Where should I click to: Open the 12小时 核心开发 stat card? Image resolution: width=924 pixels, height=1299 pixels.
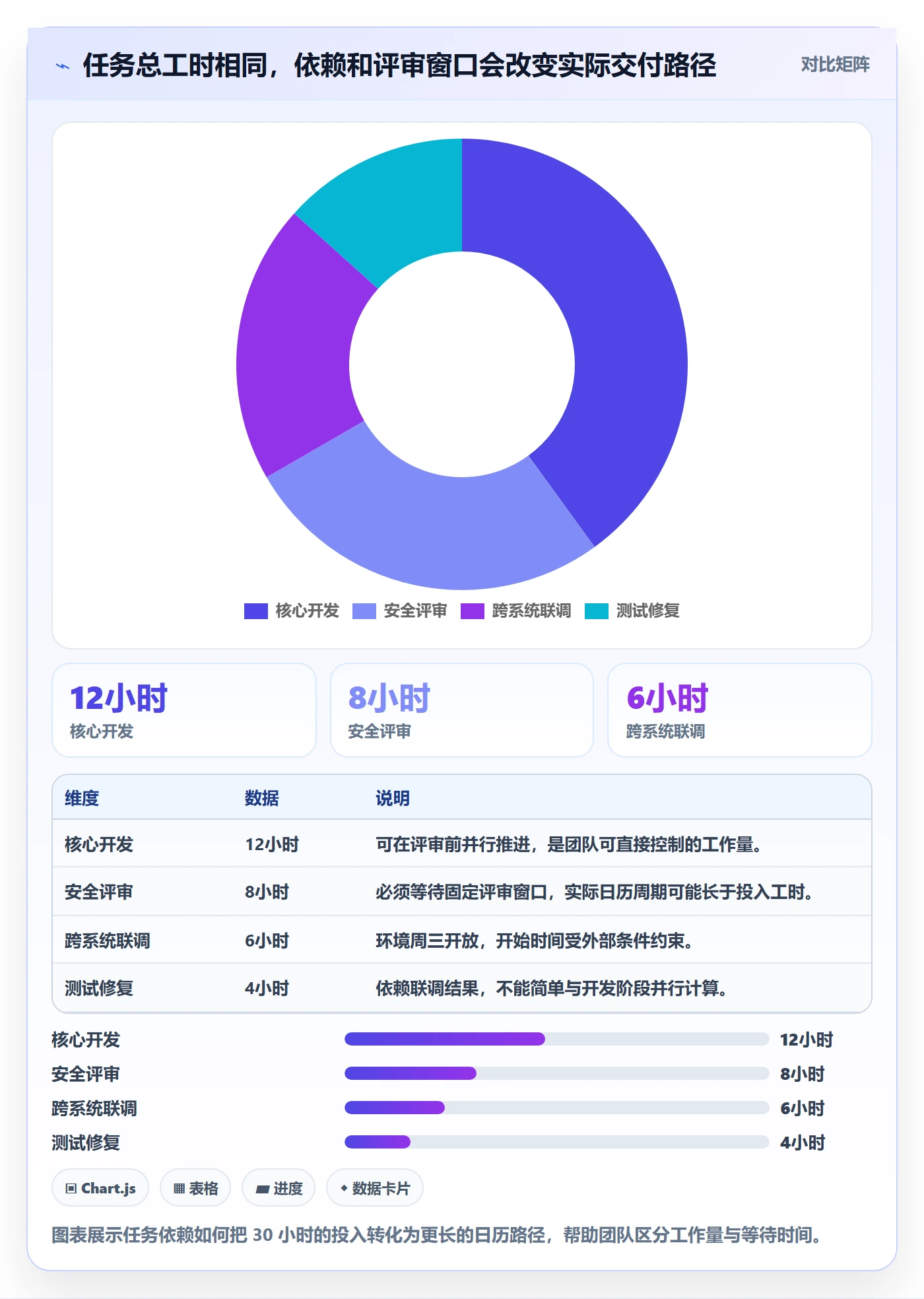click(184, 710)
